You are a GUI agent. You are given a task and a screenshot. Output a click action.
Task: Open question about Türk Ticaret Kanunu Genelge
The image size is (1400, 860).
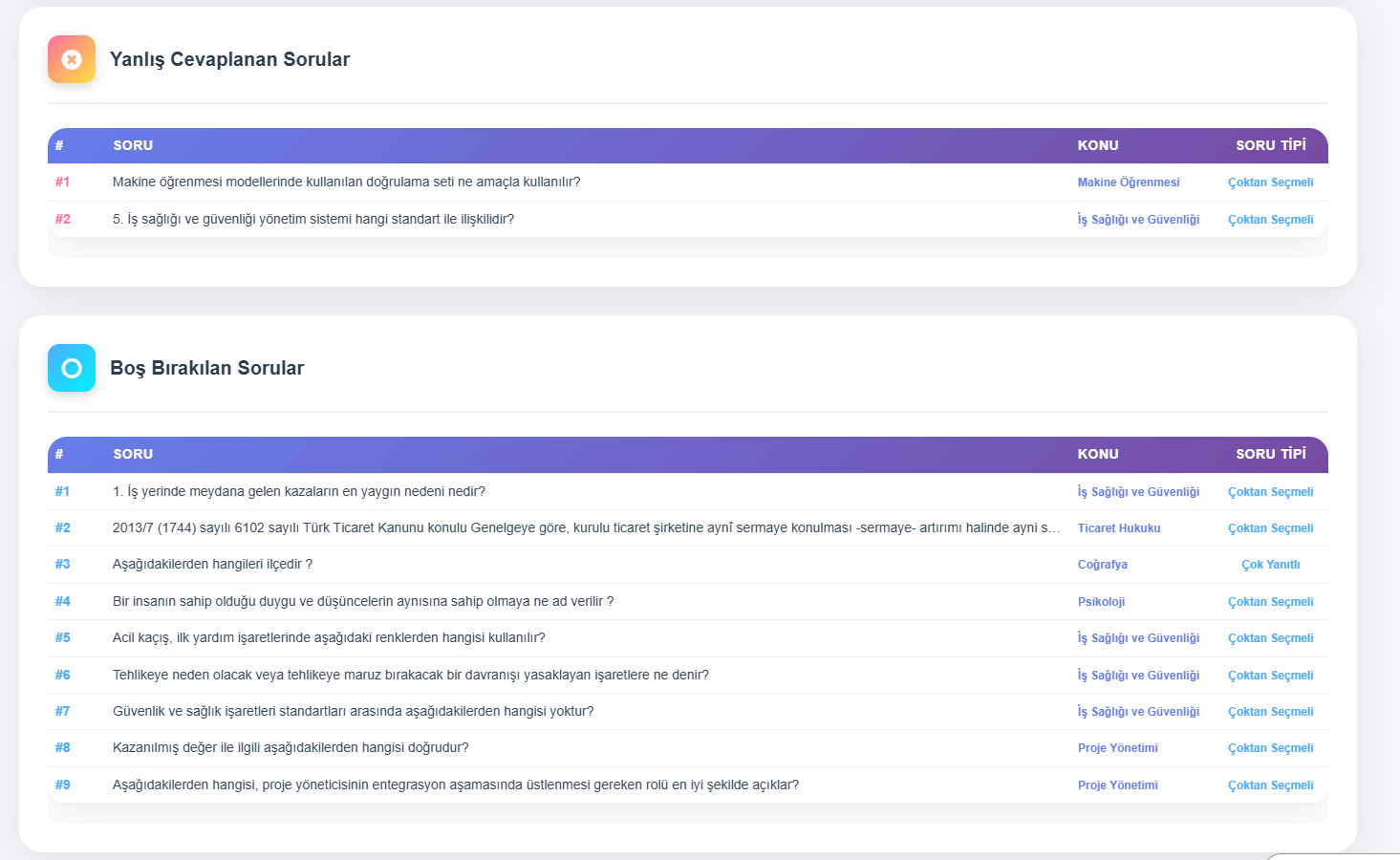(x=585, y=527)
